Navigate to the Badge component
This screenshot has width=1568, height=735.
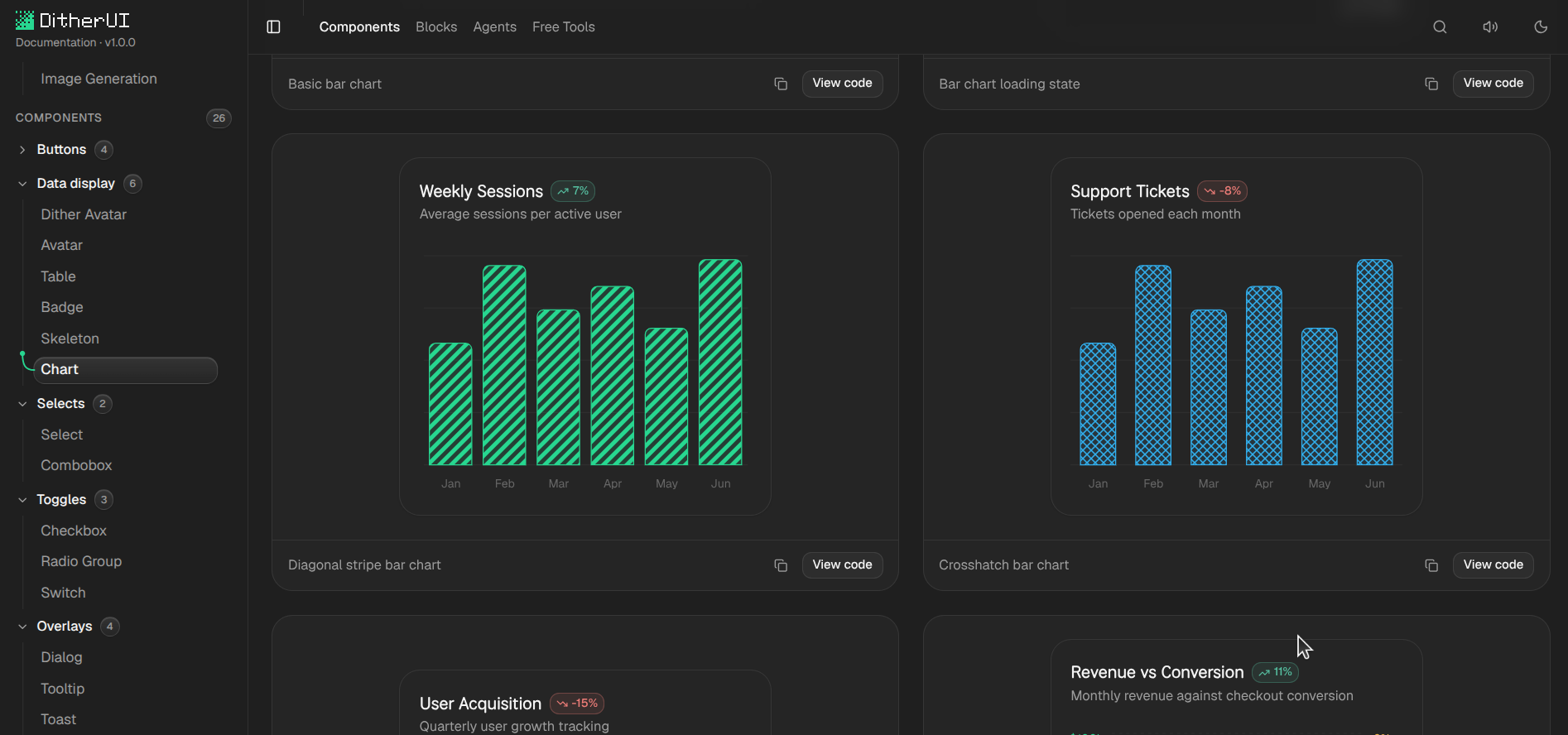[62, 308]
